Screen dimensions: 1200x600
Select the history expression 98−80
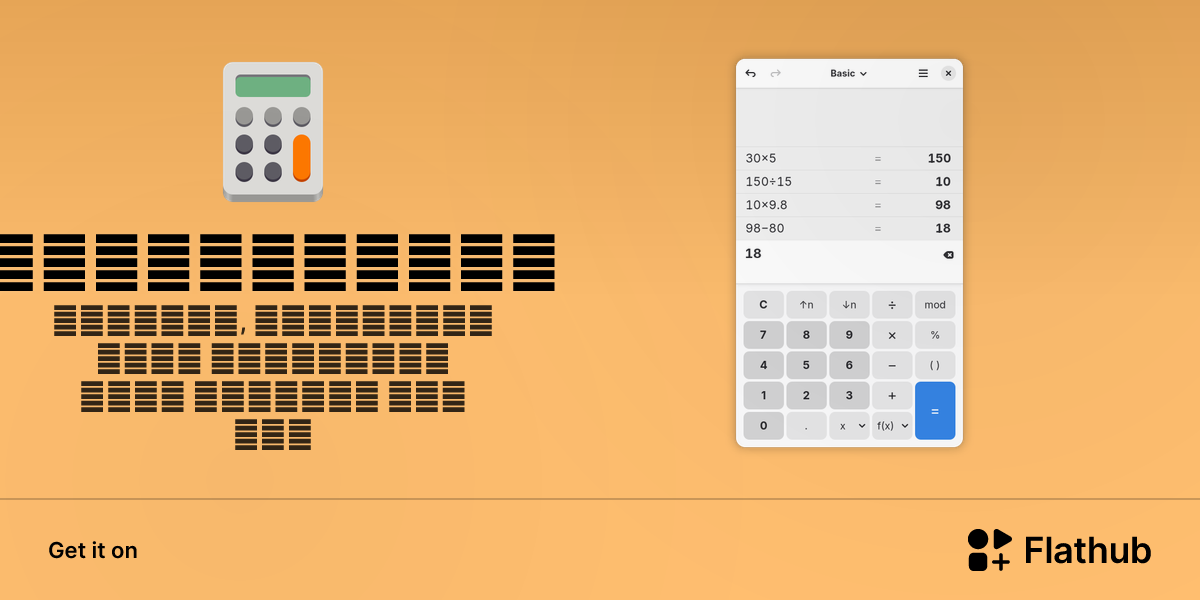765,228
